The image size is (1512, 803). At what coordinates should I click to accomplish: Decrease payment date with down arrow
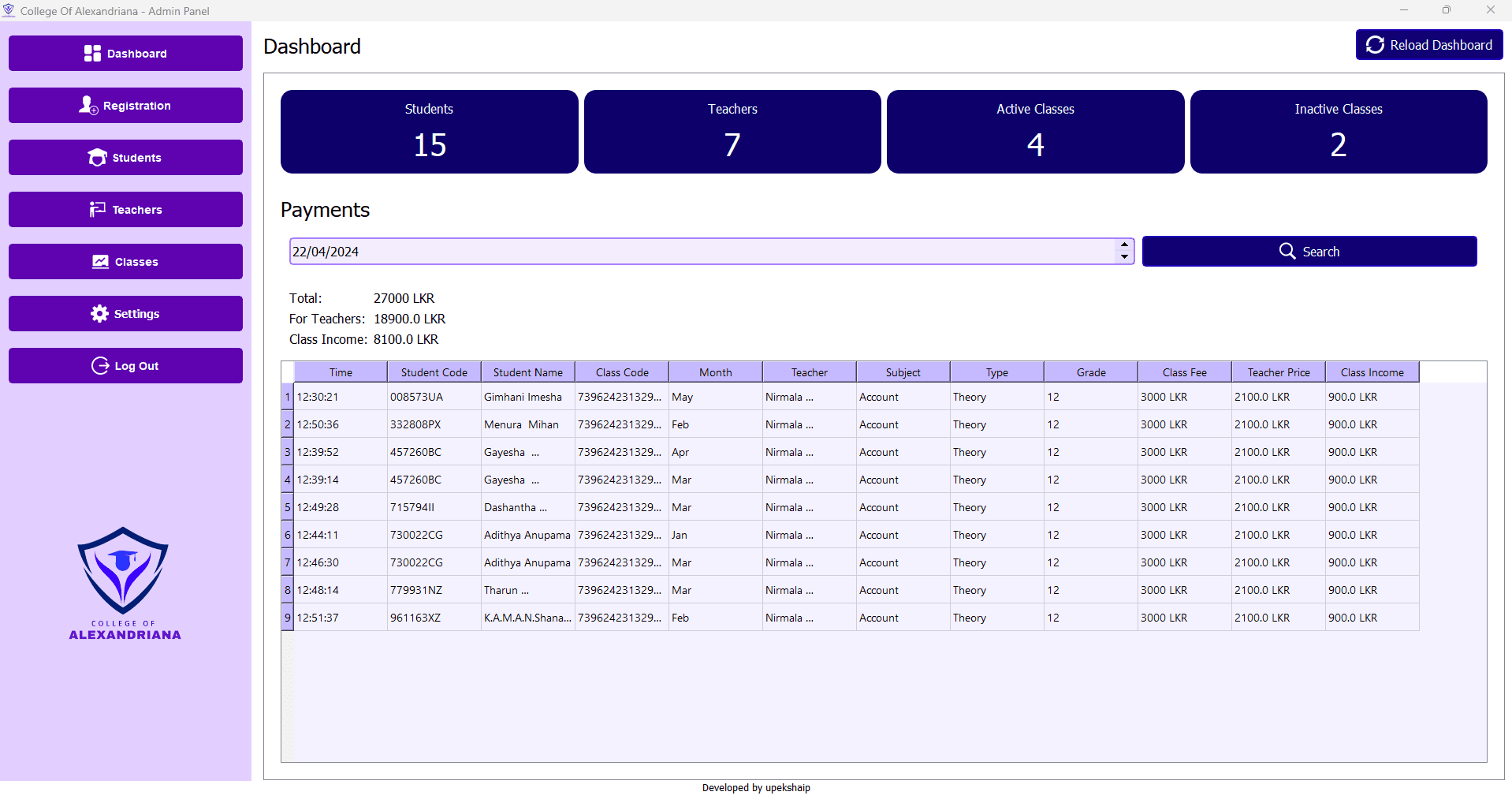tap(1124, 257)
